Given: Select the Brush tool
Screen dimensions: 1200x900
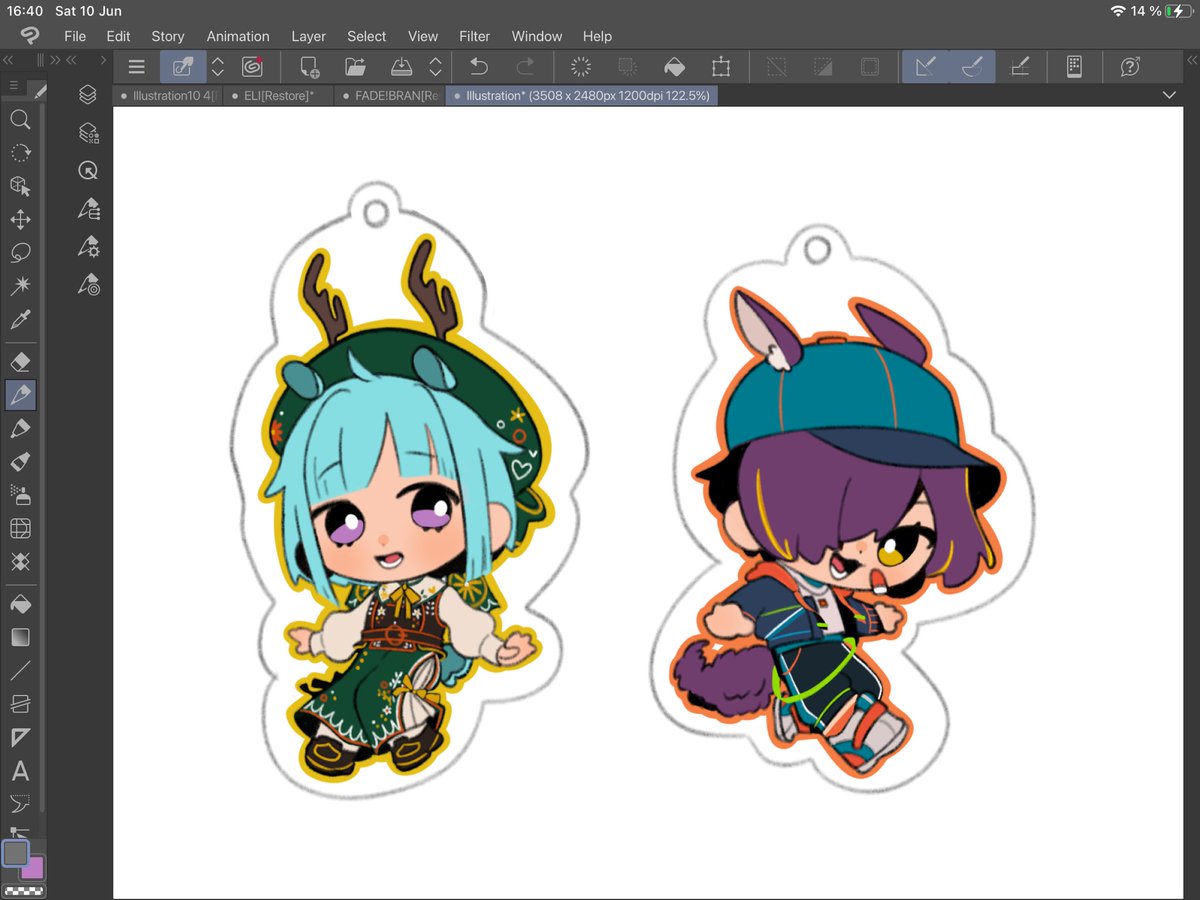Looking at the screenshot, I should click(x=20, y=461).
